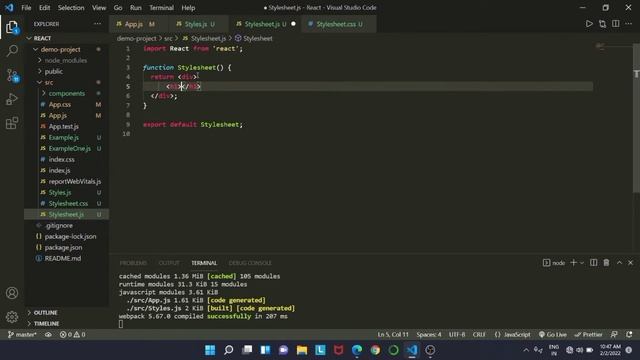Open the Extensions view icon
Image resolution: width=640 pixels, height=360 pixels.
(x=12, y=123)
